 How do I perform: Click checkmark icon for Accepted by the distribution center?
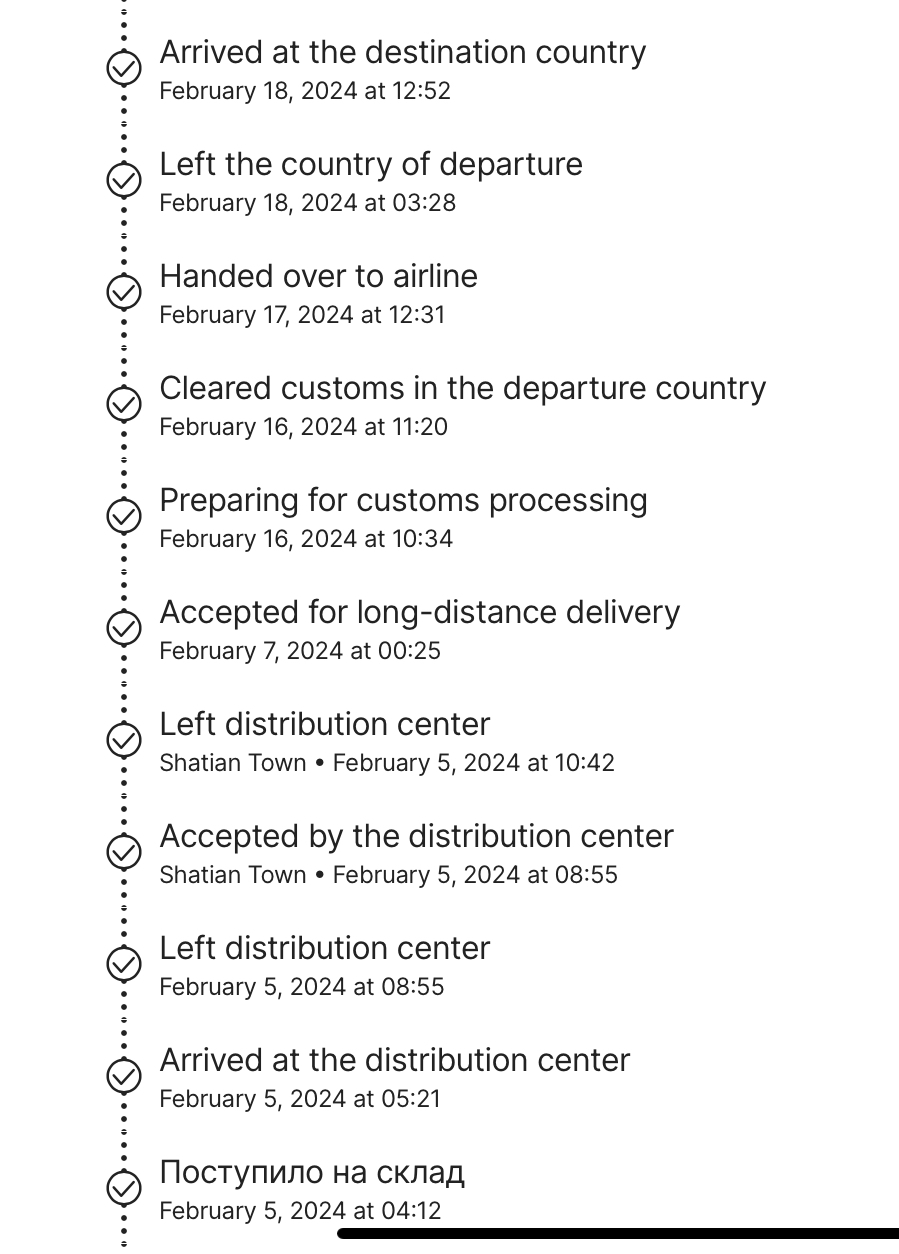(124, 852)
